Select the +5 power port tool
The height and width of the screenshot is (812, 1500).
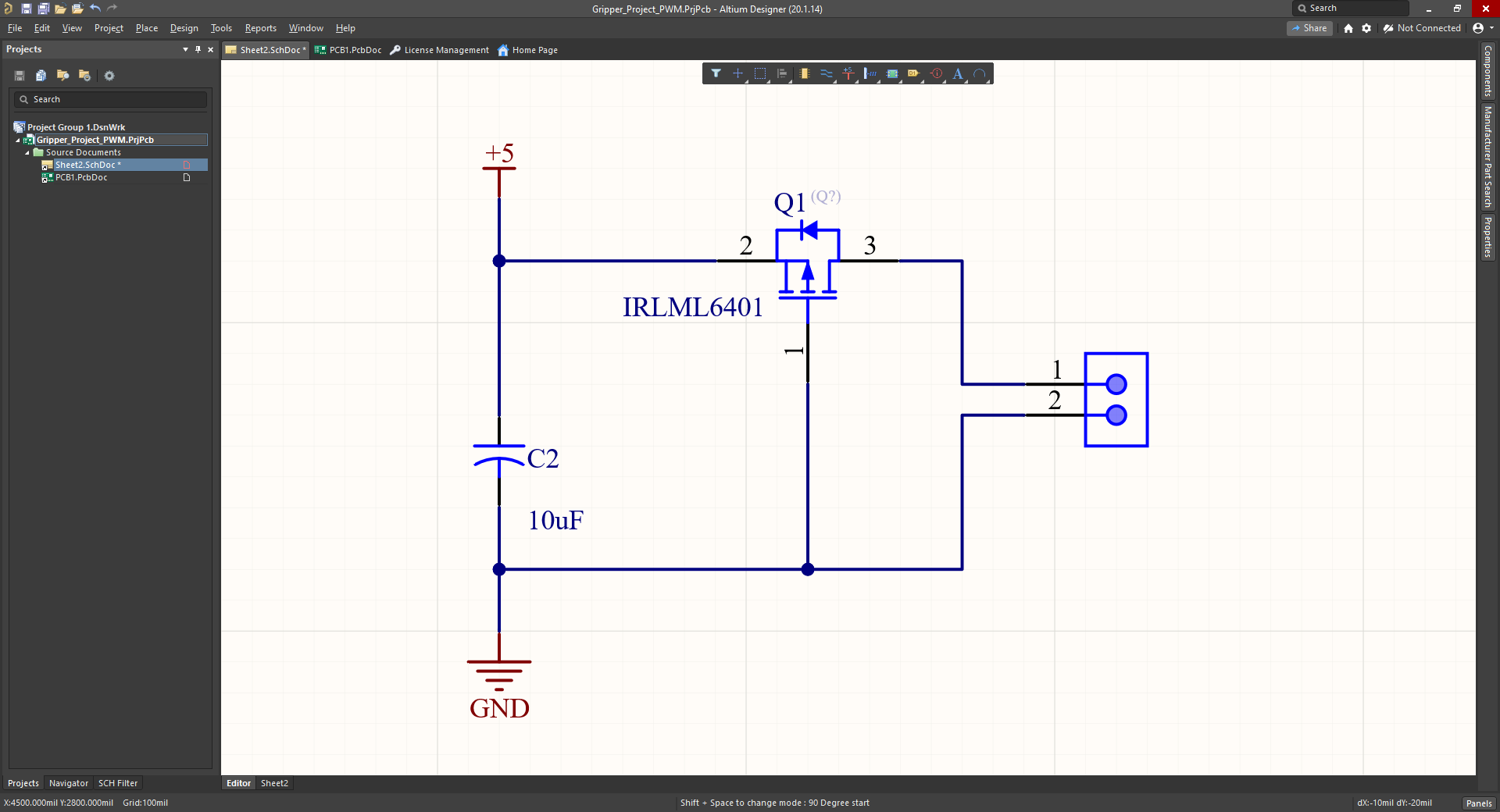pos(848,73)
